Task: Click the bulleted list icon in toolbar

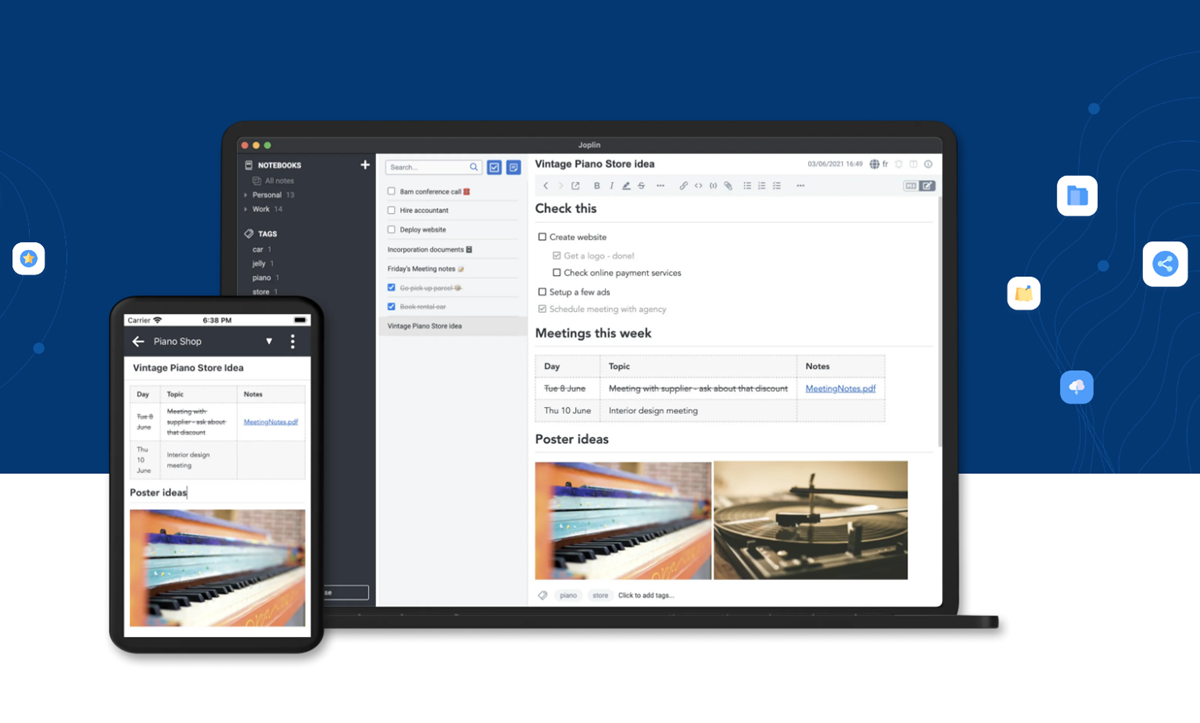Action: point(747,186)
